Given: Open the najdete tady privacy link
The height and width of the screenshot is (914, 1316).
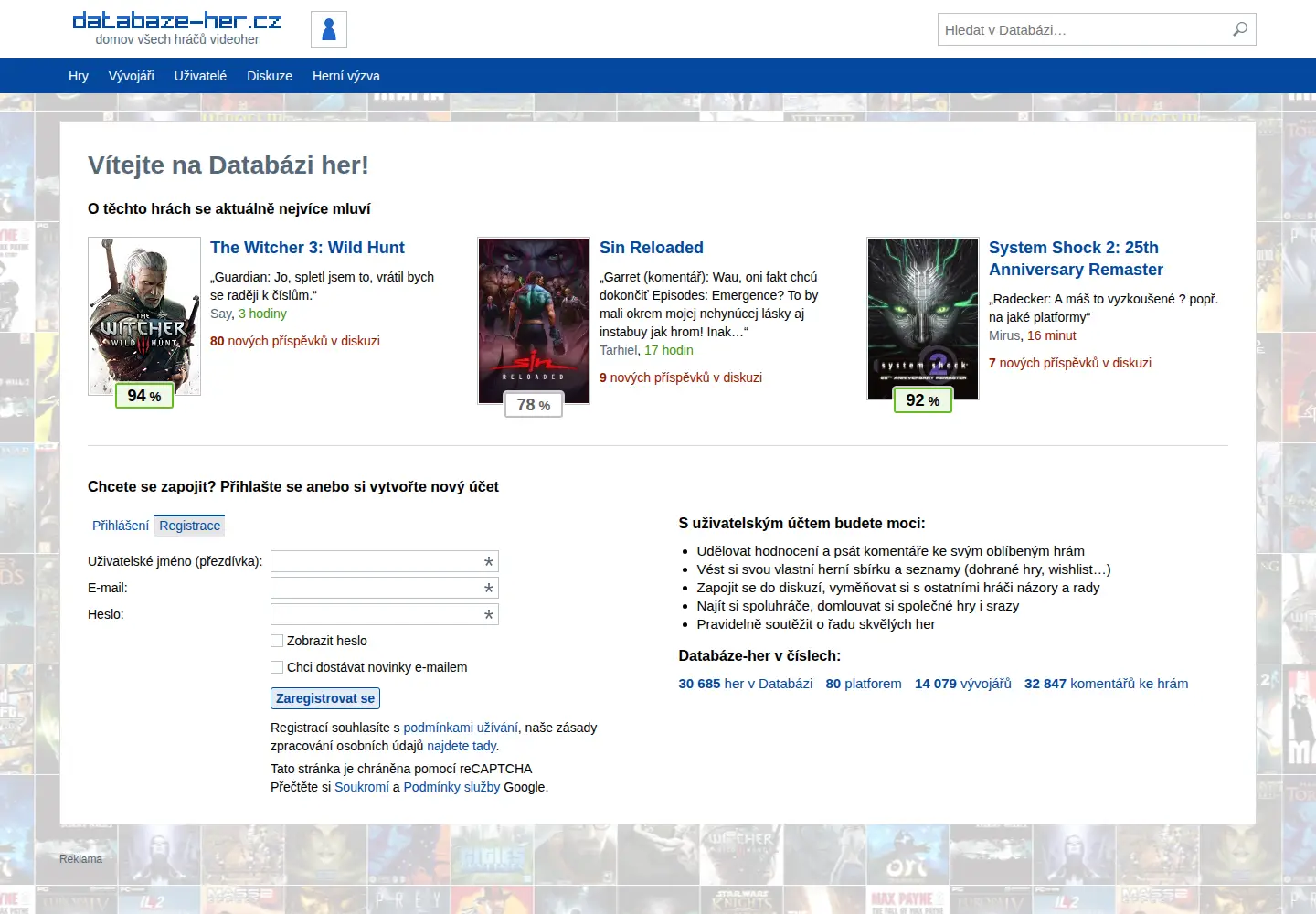Looking at the screenshot, I should [462, 746].
